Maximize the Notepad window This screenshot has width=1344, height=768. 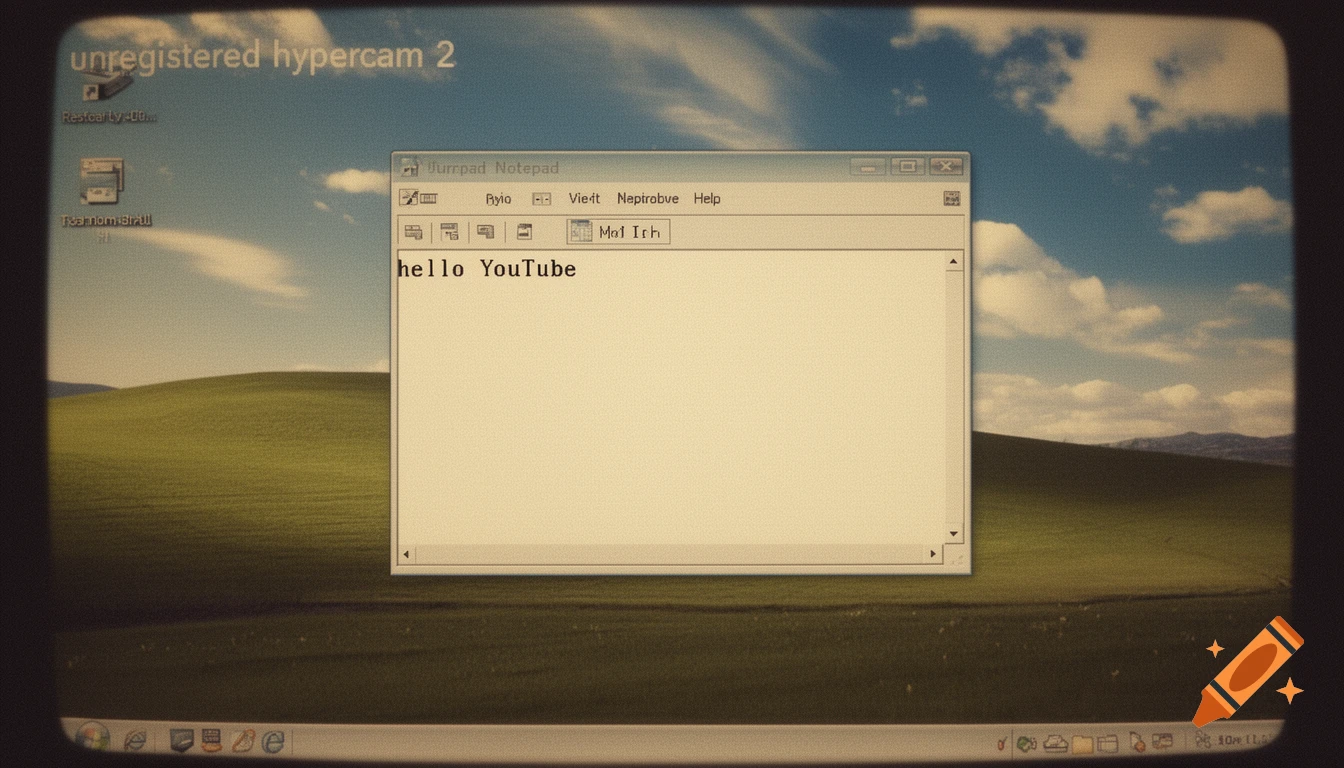coord(907,167)
